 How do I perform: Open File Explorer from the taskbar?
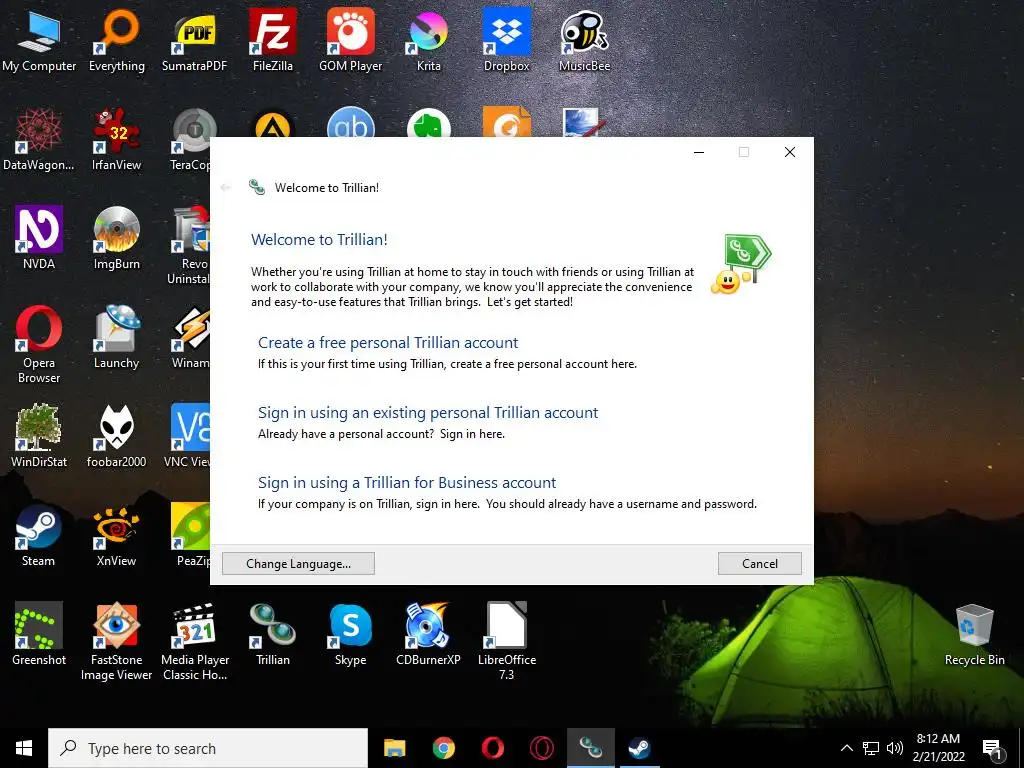click(394, 748)
